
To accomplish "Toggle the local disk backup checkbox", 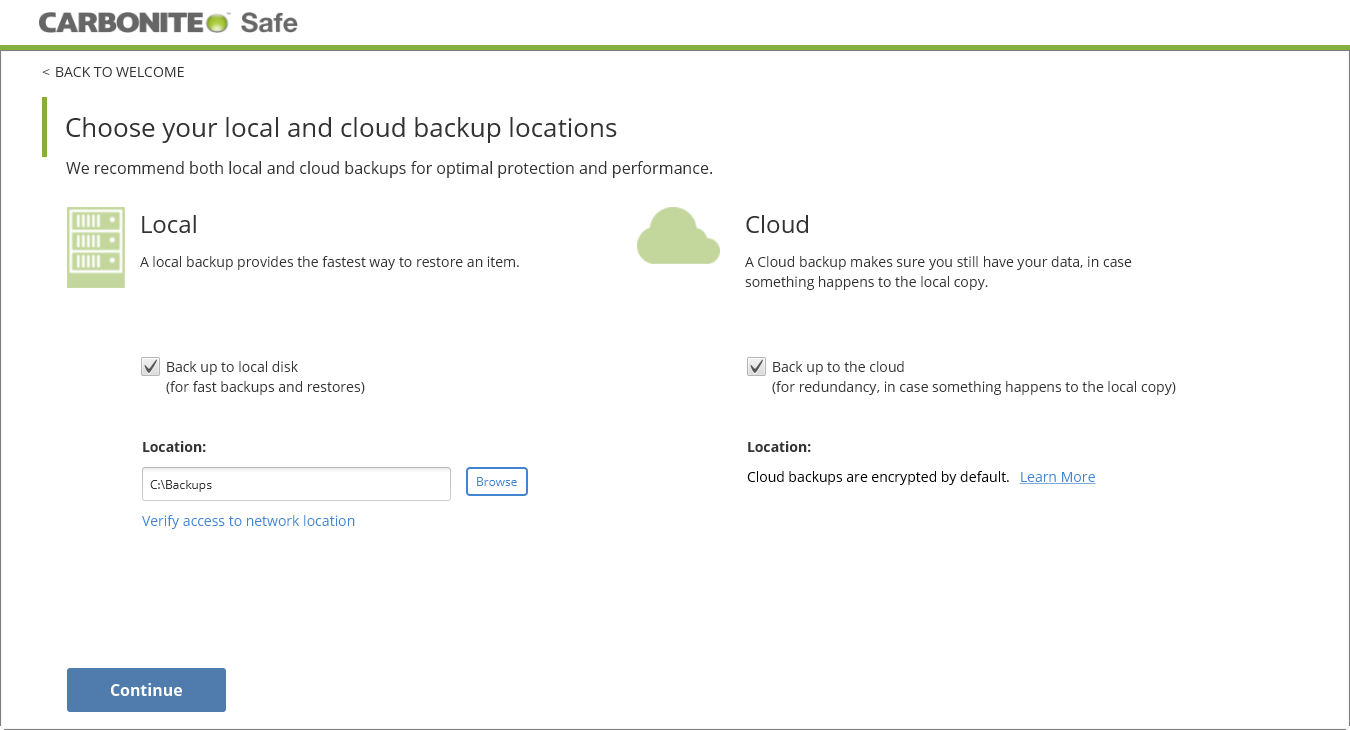I will coord(150,366).
